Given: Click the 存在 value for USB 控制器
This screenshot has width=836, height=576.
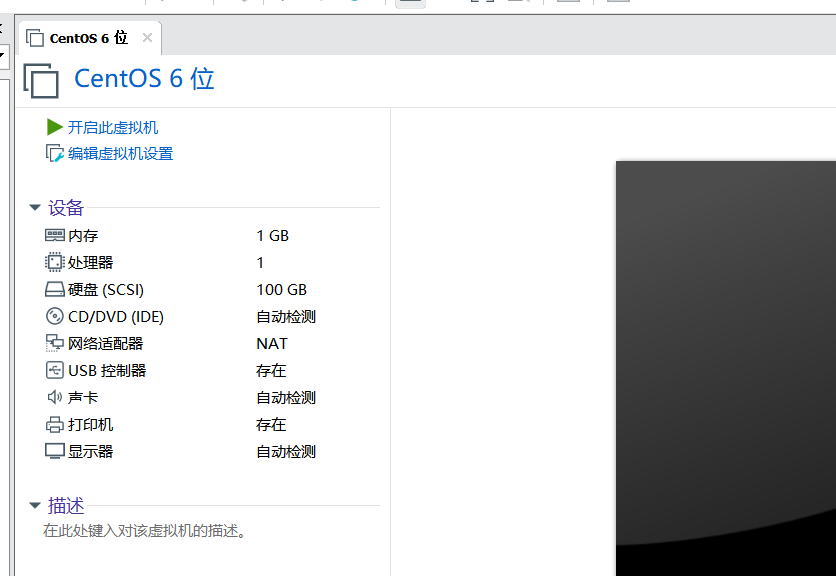Looking at the screenshot, I should tap(271, 371).
